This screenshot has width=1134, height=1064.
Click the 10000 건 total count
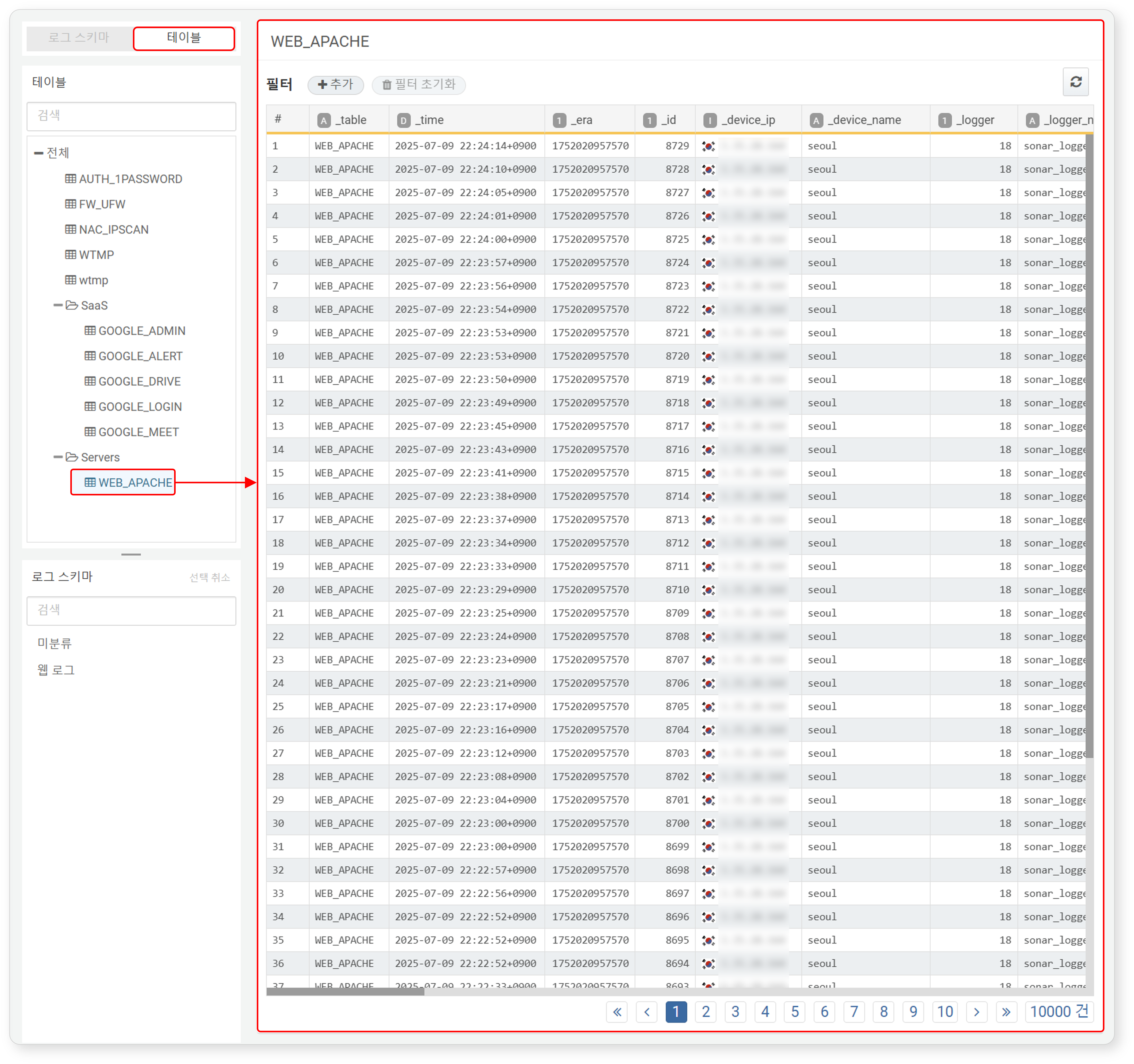tap(1059, 1012)
